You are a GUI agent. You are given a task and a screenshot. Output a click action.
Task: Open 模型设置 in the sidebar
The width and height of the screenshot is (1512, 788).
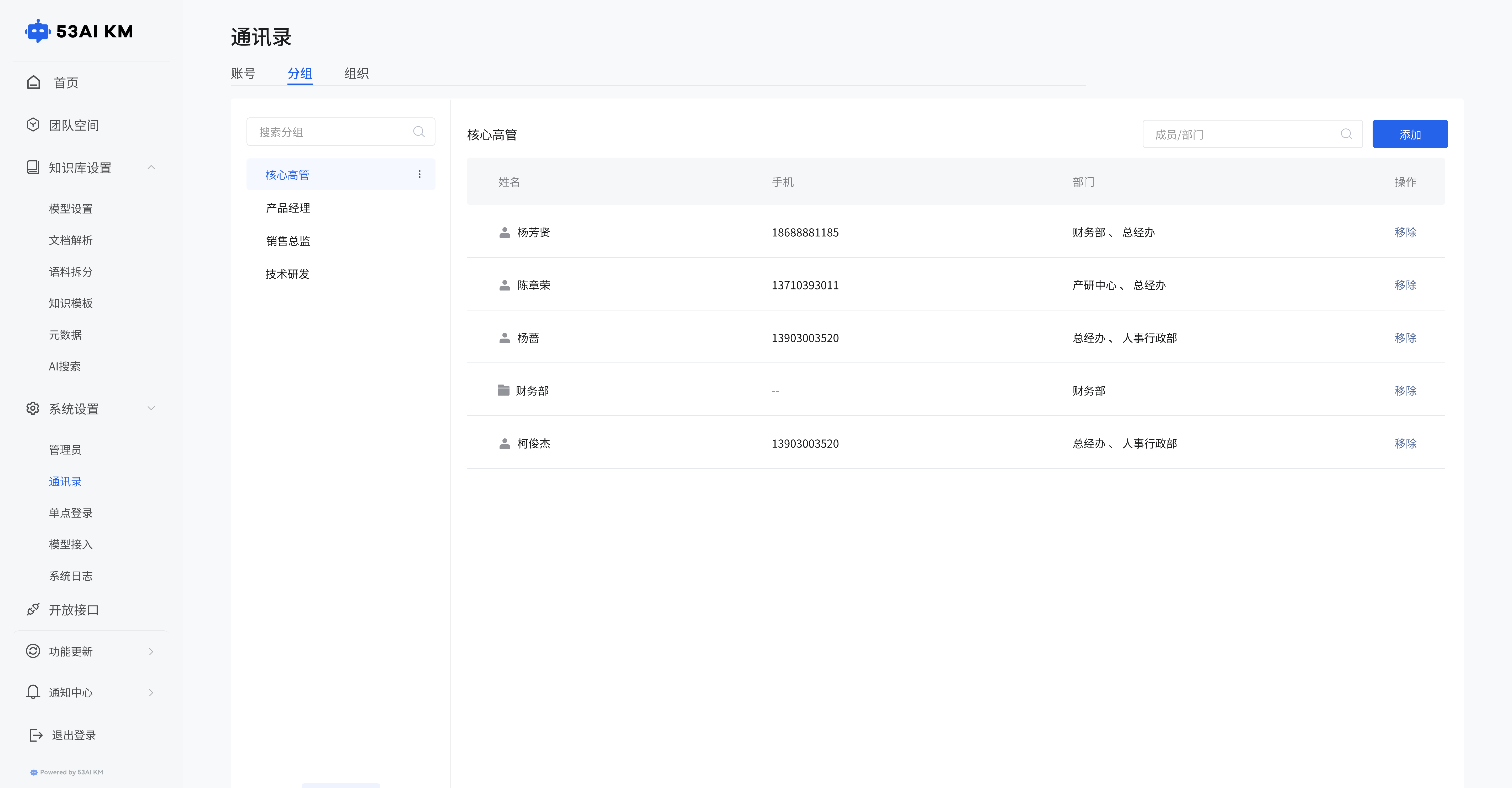tap(70, 209)
